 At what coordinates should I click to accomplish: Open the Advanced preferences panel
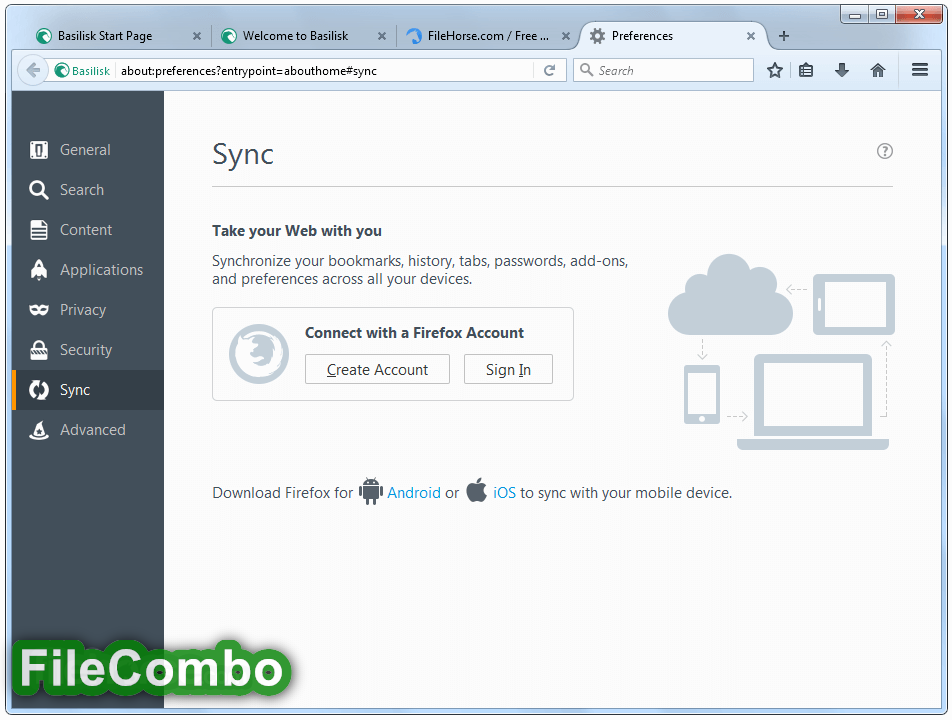[87, 430]
